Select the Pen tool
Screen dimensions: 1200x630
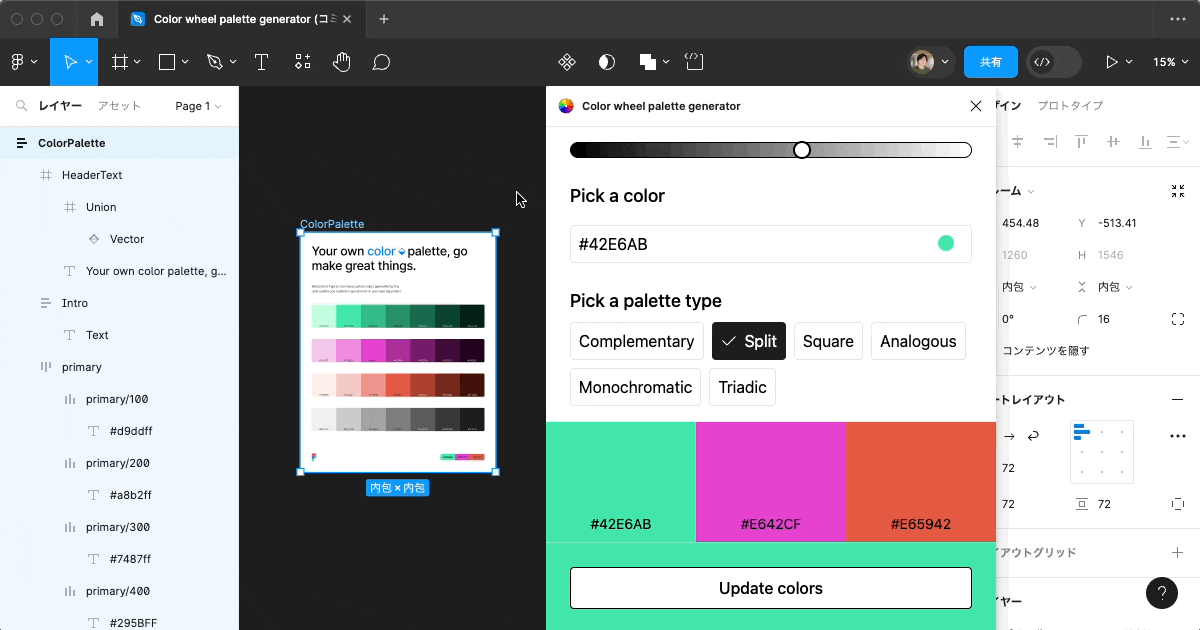(x=214, y=61)
